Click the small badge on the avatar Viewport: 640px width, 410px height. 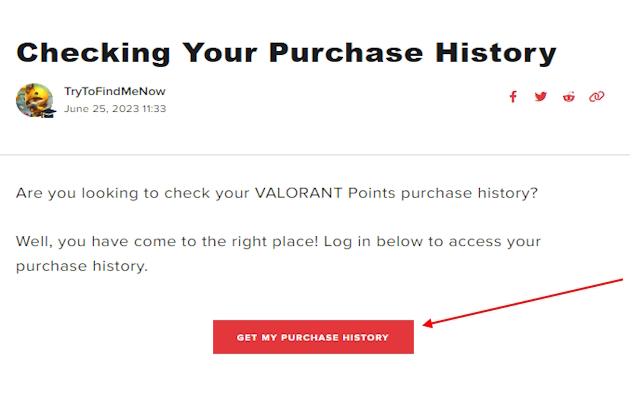[x=49, y=113]
